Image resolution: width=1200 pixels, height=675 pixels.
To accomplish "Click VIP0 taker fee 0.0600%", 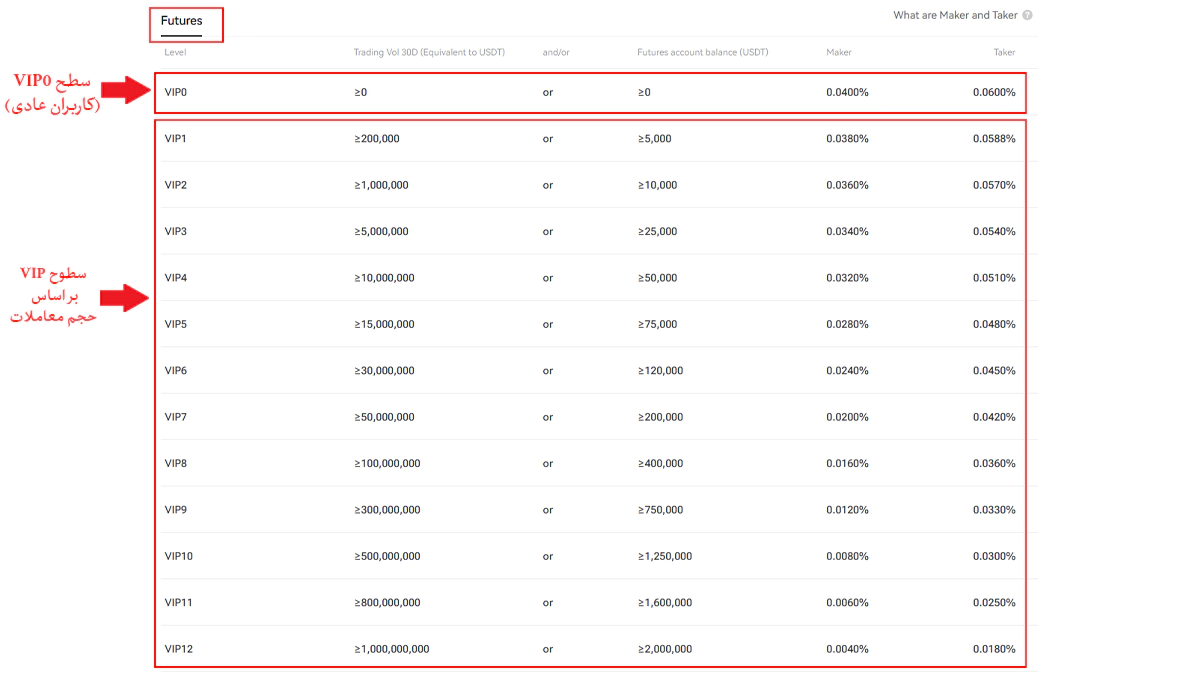I will tap(993, 92).
